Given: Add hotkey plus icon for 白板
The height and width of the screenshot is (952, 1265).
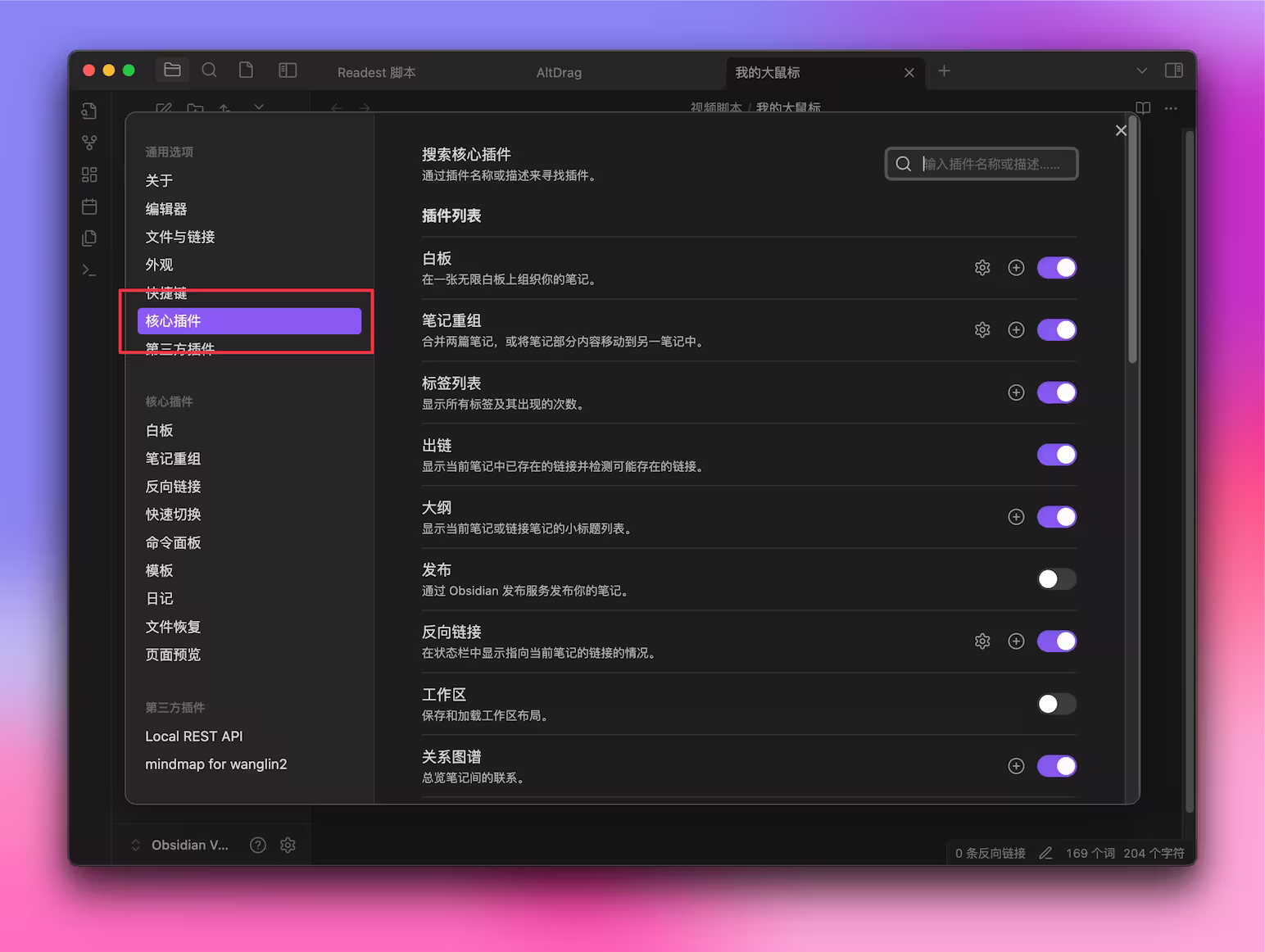Looking at the screenshot, I should (1016, 268).
